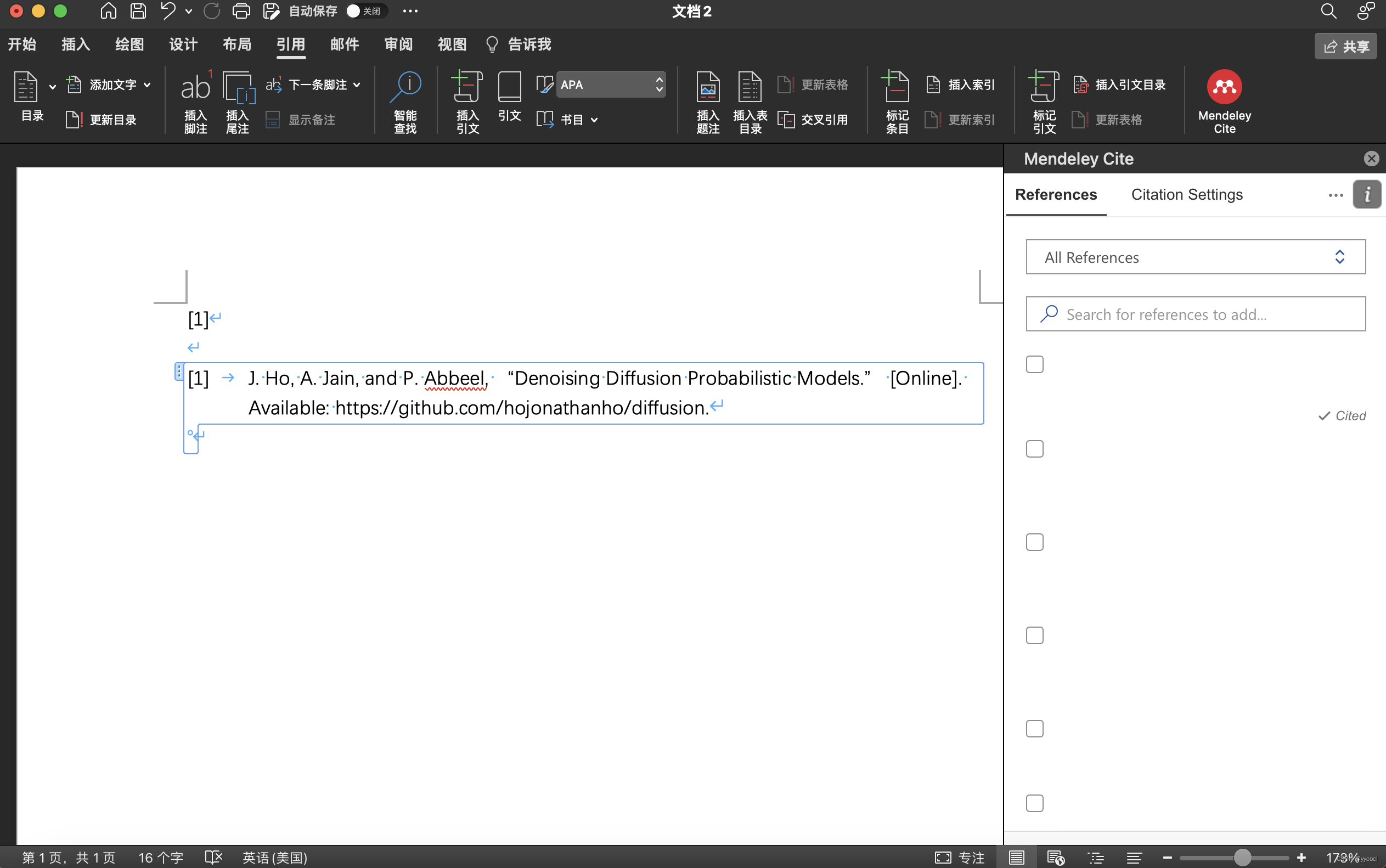This screenshot has width=1386, height=868.
Task: Click the Redo icon in title bar
Action: click(x=212, y=11)
